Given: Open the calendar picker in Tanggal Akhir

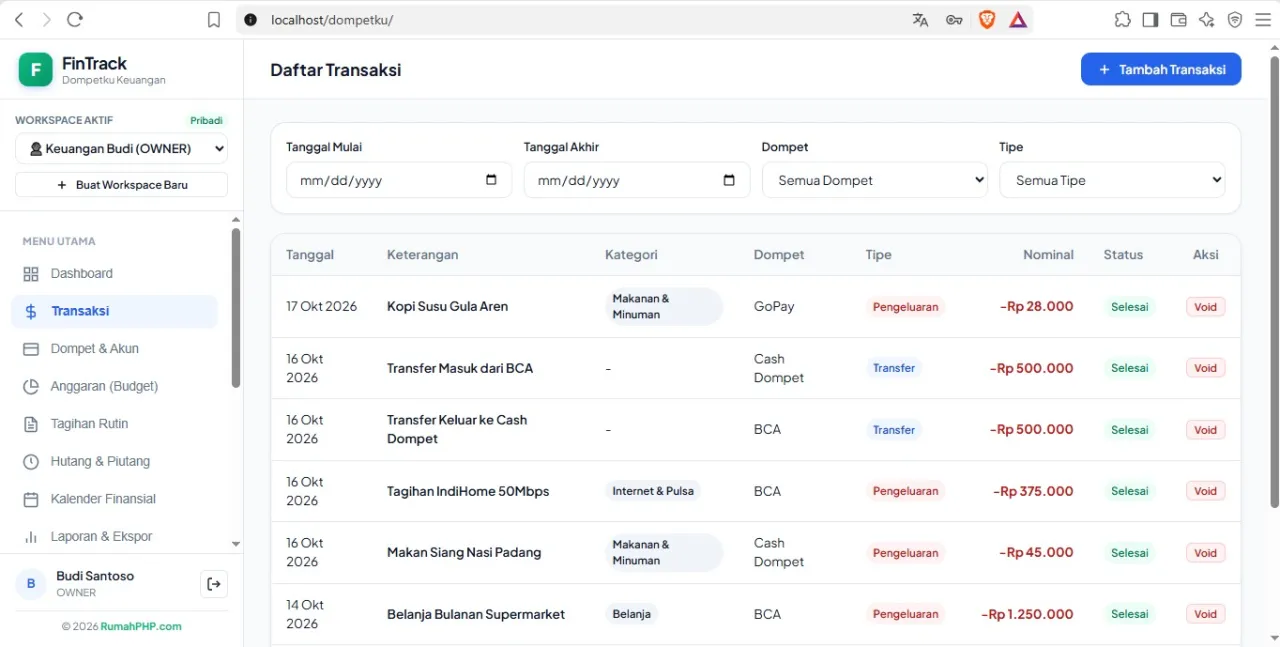Looking at the screenshot, I should click(729, 180).
